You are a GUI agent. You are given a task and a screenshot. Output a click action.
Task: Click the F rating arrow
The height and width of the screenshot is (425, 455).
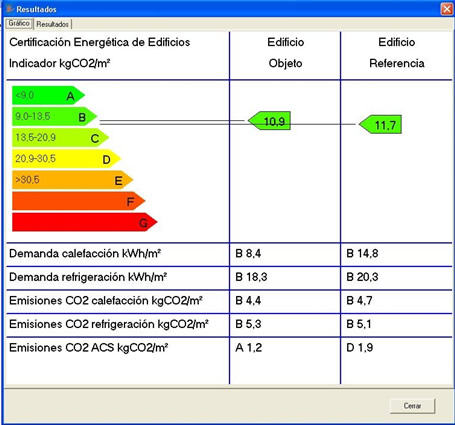(78, 201)
